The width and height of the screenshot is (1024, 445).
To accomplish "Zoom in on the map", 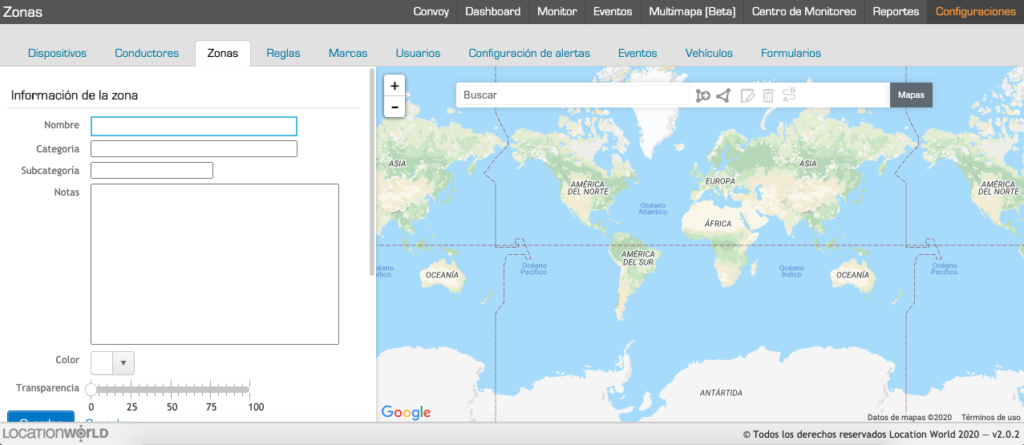I will [x=395, y=86].
